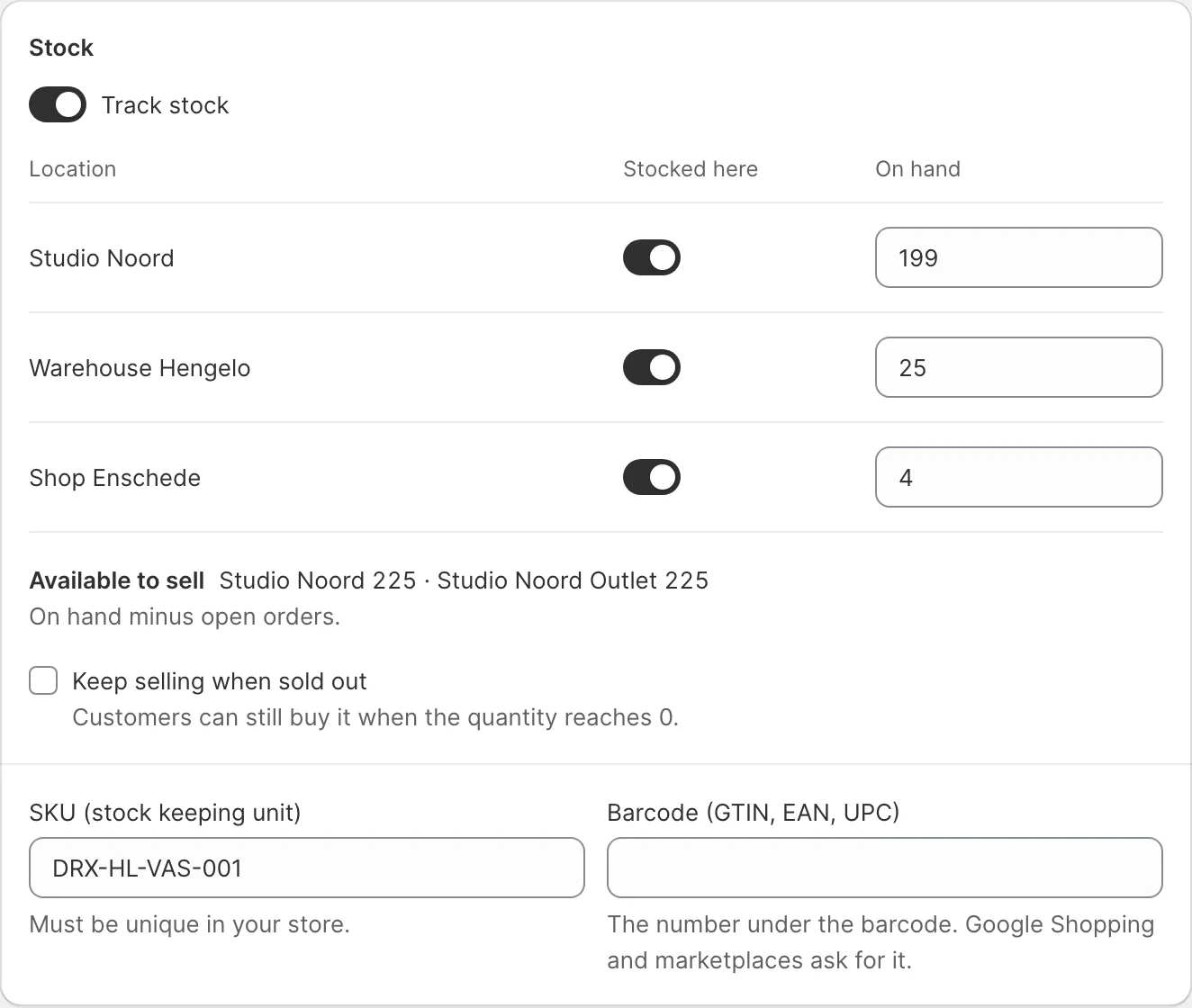Click the 'On hand' column header
The image size is (1192, 1008).
click(917, 169)
